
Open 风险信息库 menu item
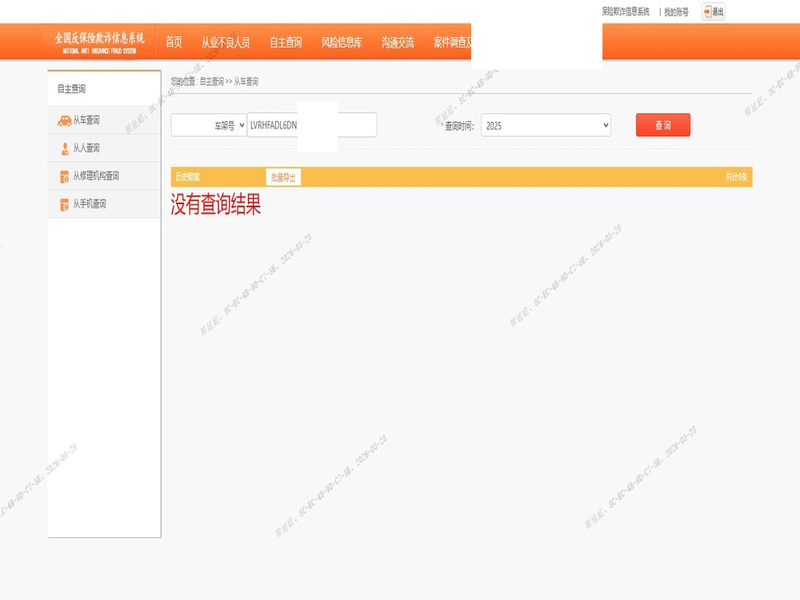coord(341,42)
